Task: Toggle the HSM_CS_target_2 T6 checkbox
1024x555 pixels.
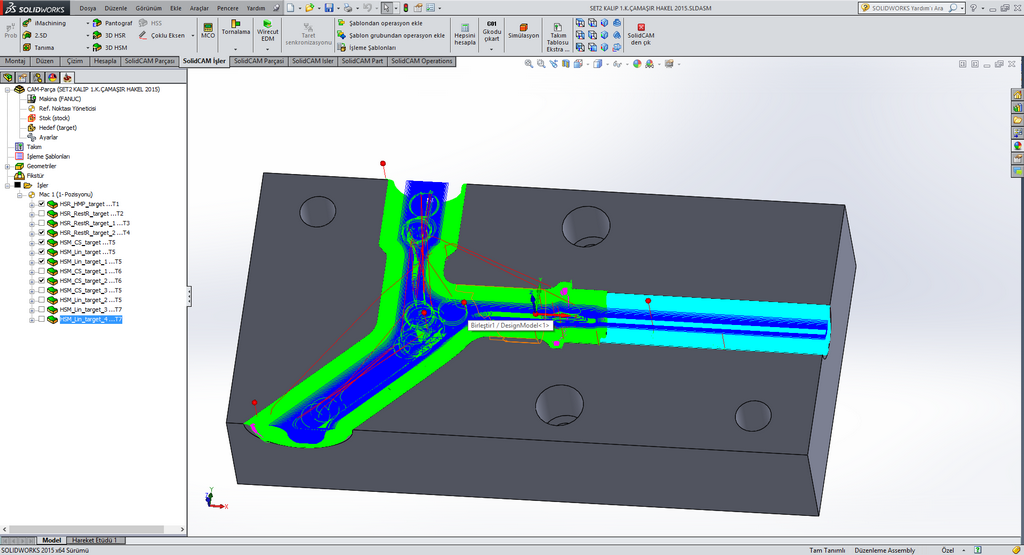Action: [x=41, y=281]
